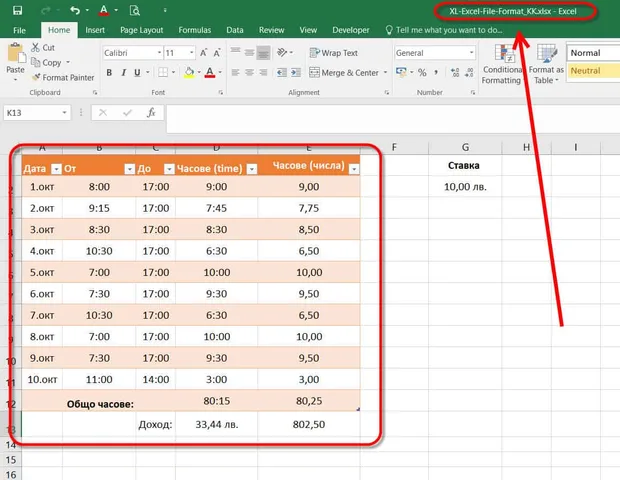Click the Insert Function fx icon

tap(151, 113)
